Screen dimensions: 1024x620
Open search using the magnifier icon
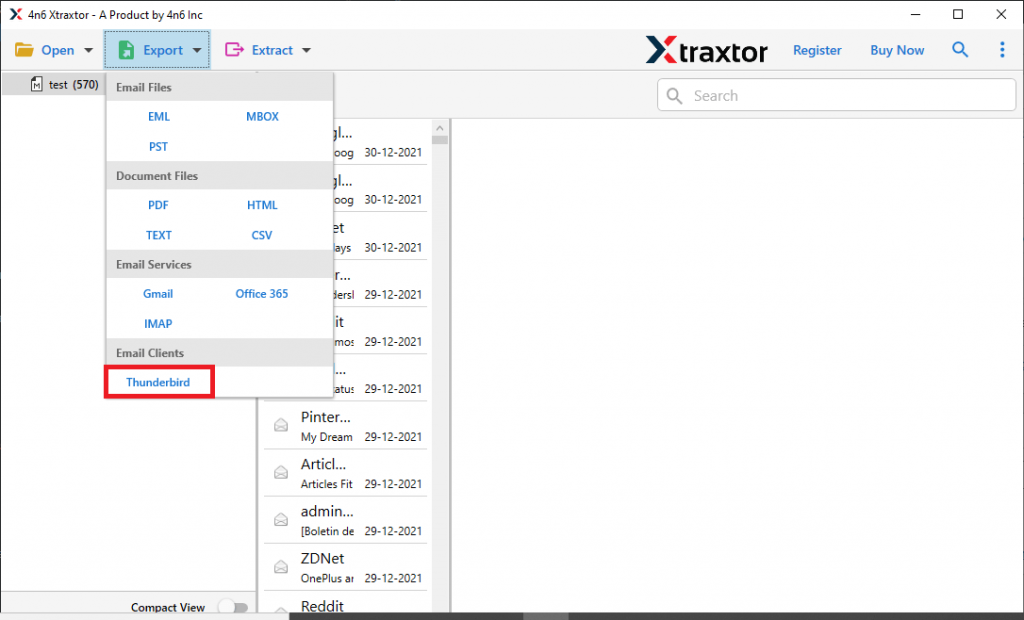960,49
